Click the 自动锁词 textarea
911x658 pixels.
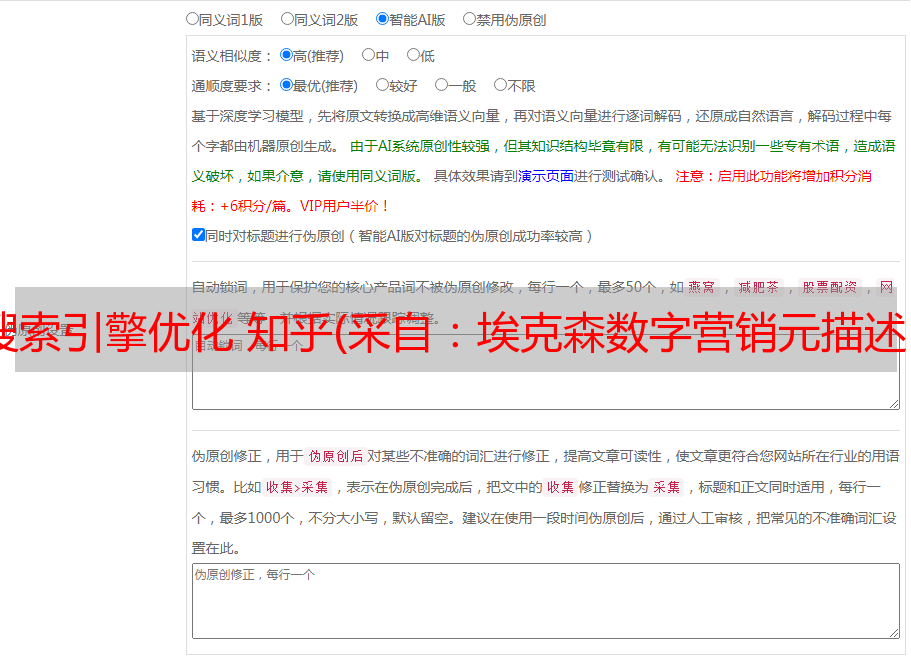click(546, 372)
